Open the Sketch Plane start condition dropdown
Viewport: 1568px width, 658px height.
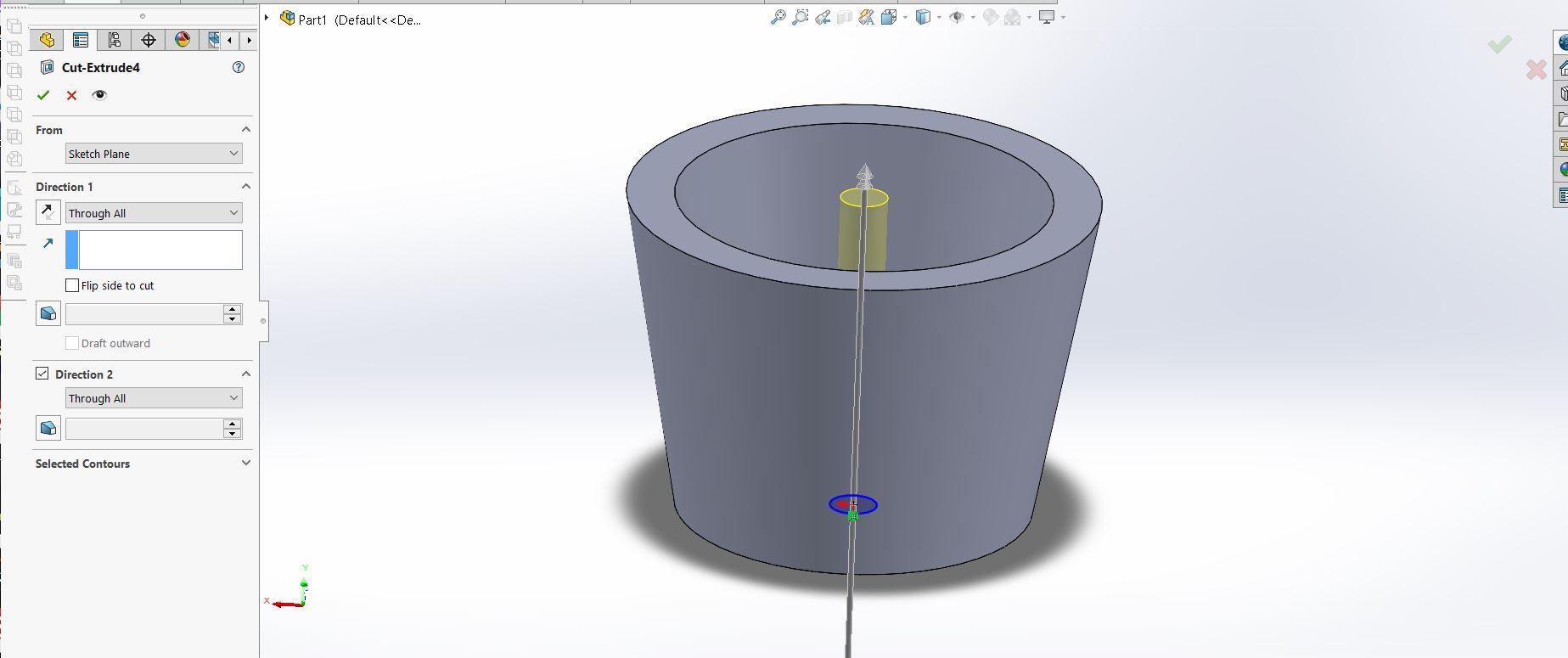[x=154, y=154]
